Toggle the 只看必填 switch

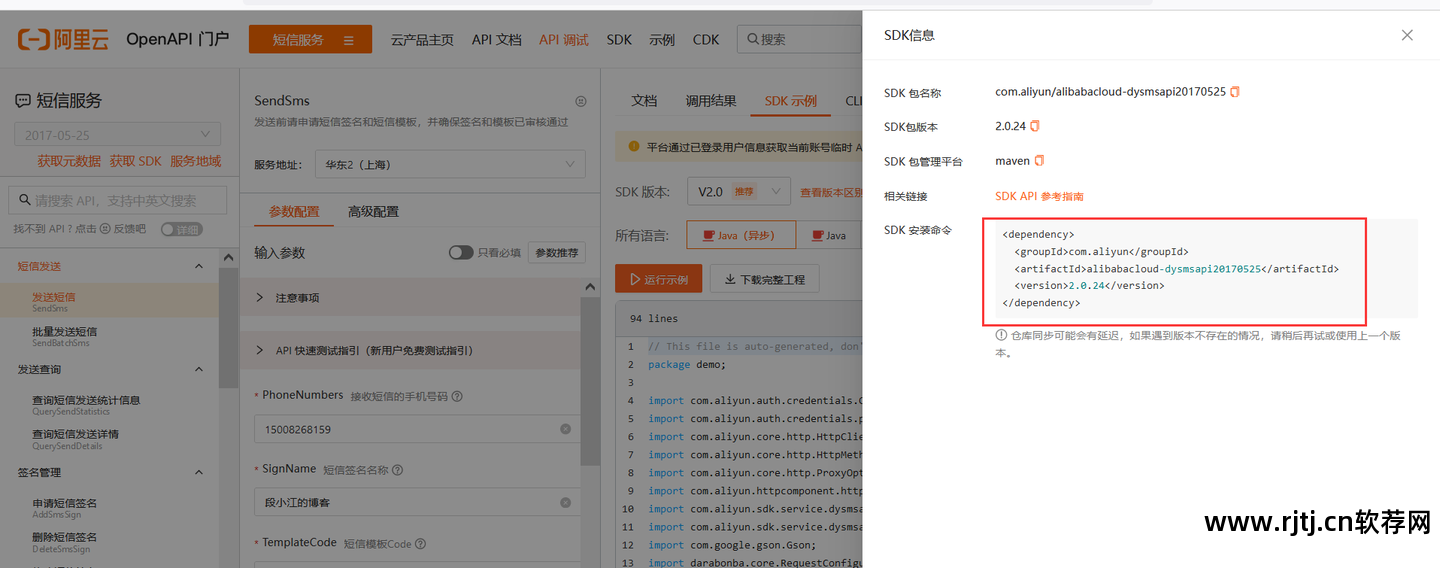click(x=461, y=253)
